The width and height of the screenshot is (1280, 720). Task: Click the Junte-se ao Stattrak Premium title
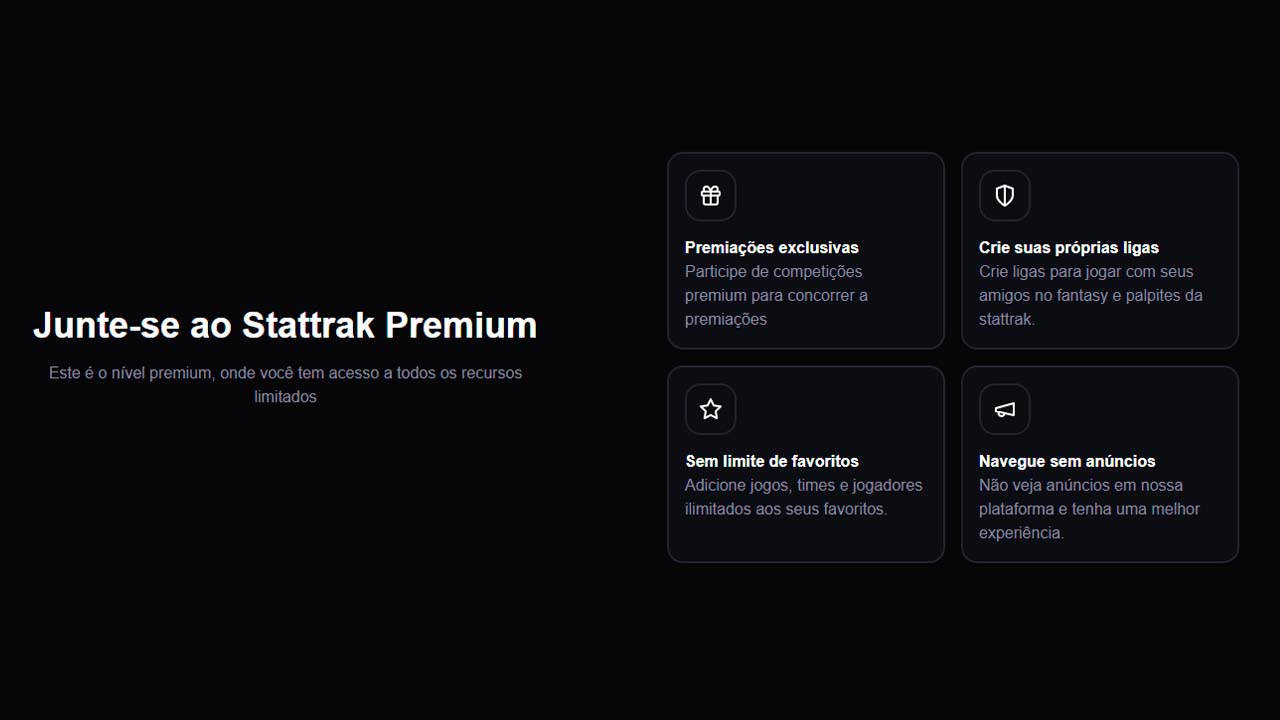coord(285,325)
